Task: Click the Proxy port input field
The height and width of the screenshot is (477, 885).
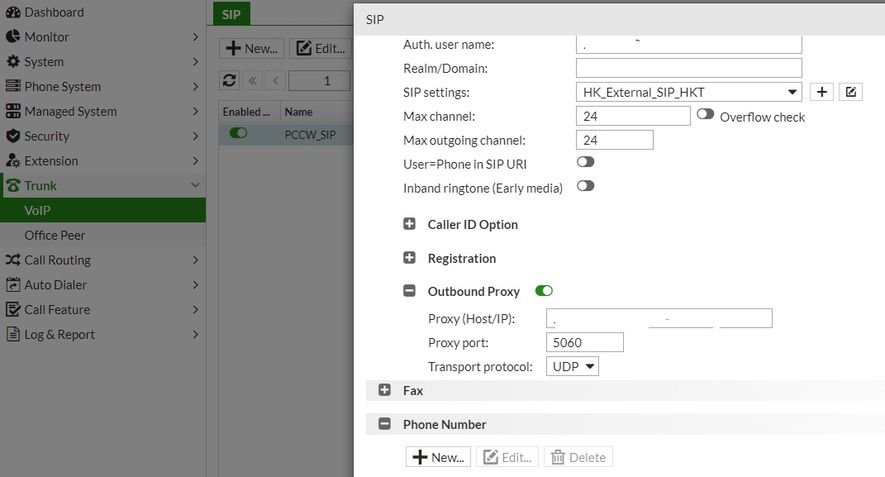Action: pyautogui.click(x=585, y=342)
